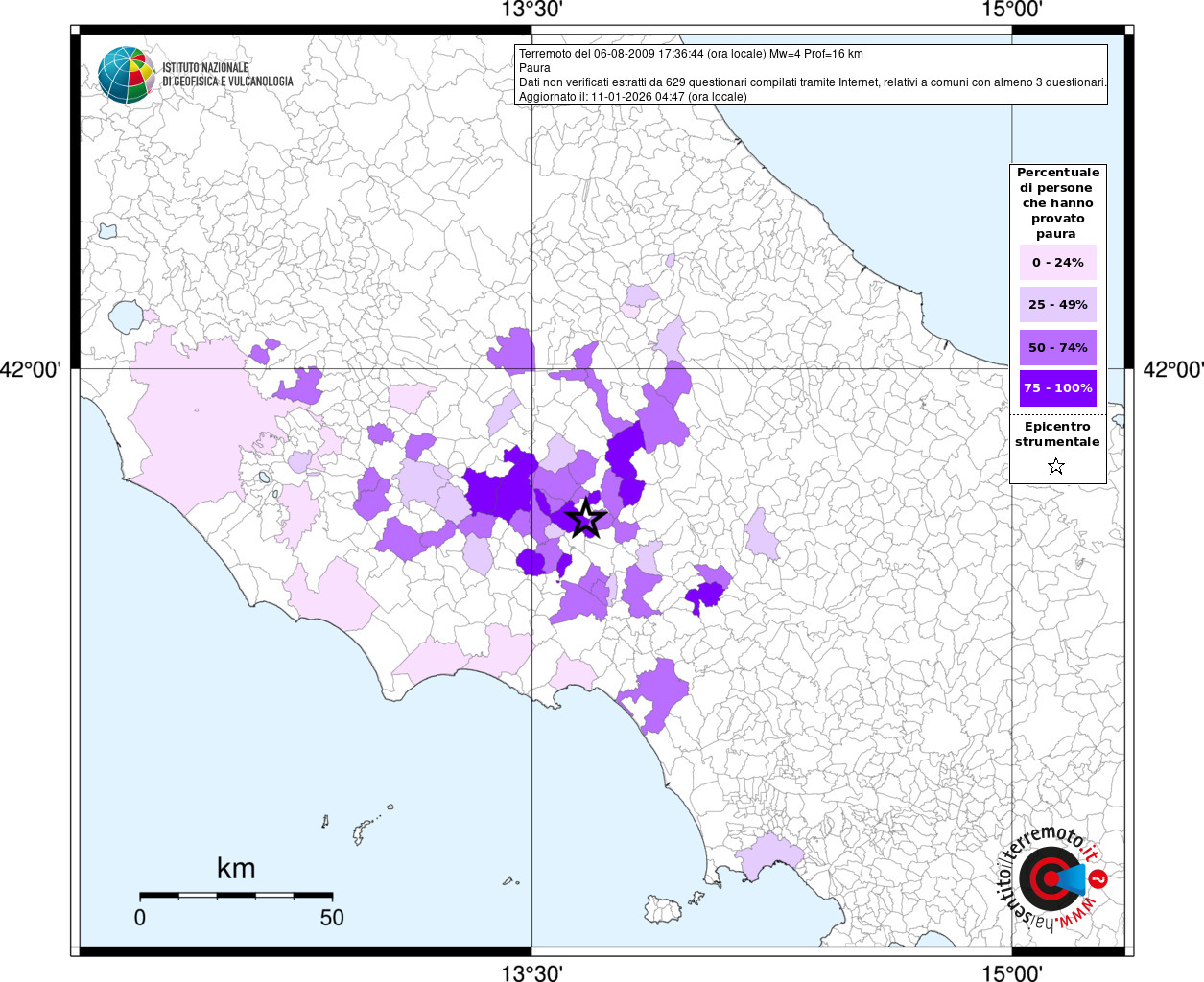Click the 'Epicentro strumentale' legend label
The height and width of the screenshot is (982, 1204).
[1057, 434]
